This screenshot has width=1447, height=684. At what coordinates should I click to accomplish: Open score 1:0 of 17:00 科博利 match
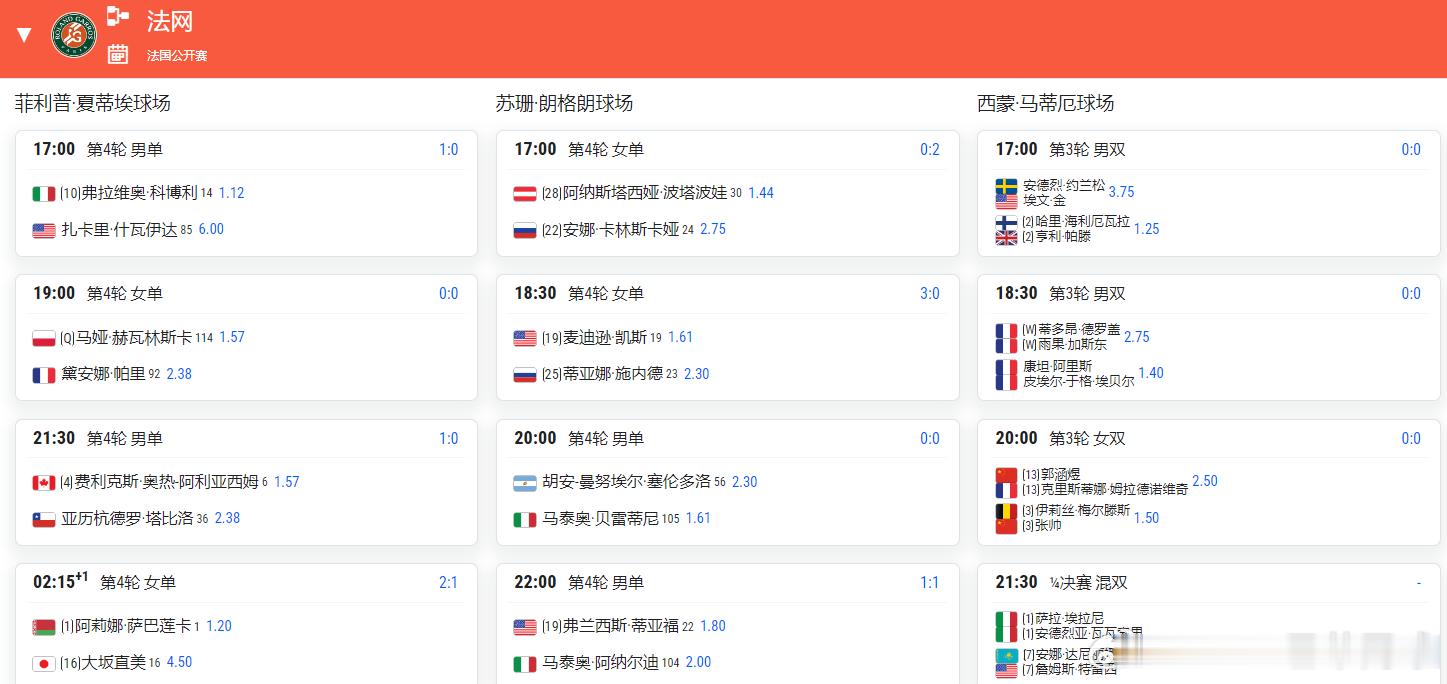coord(448,150)
